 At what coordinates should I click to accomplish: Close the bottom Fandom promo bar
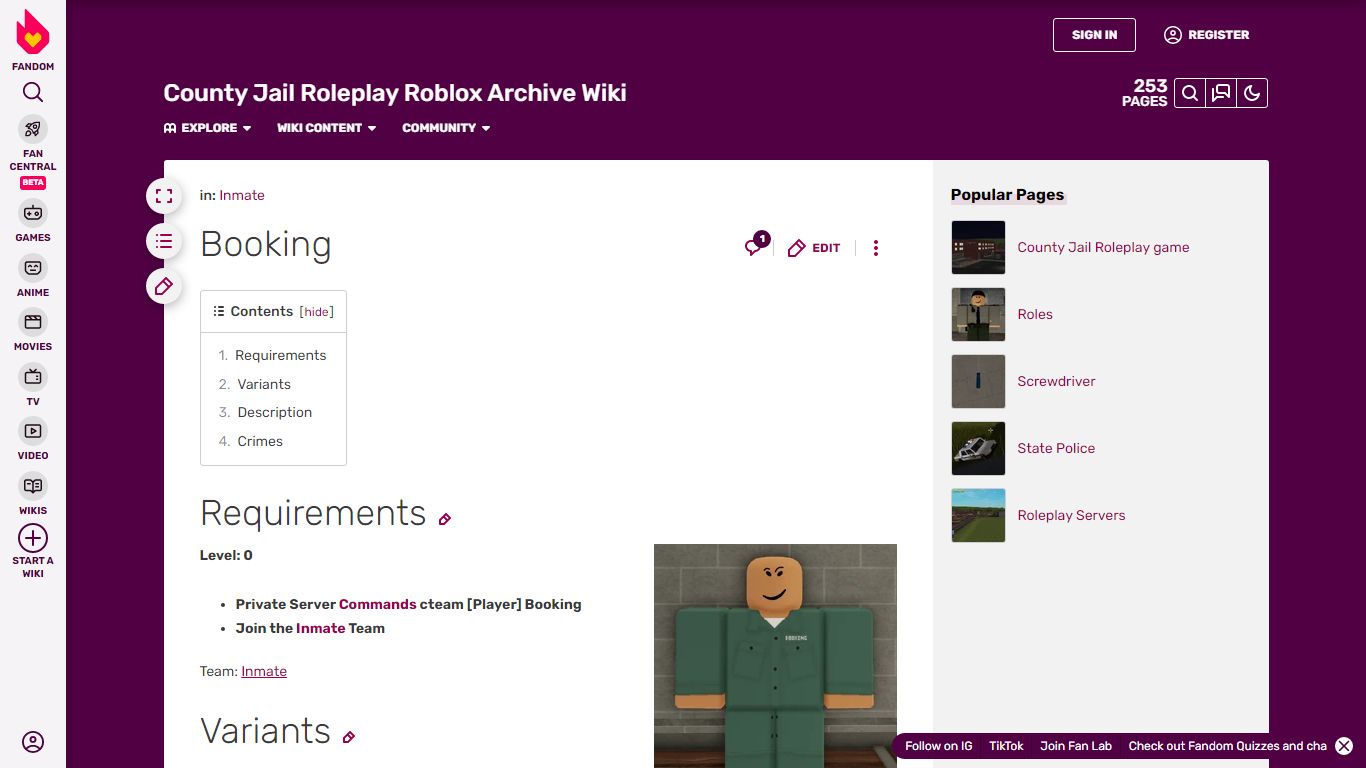pyautogui.click(x=1344, y=746)
